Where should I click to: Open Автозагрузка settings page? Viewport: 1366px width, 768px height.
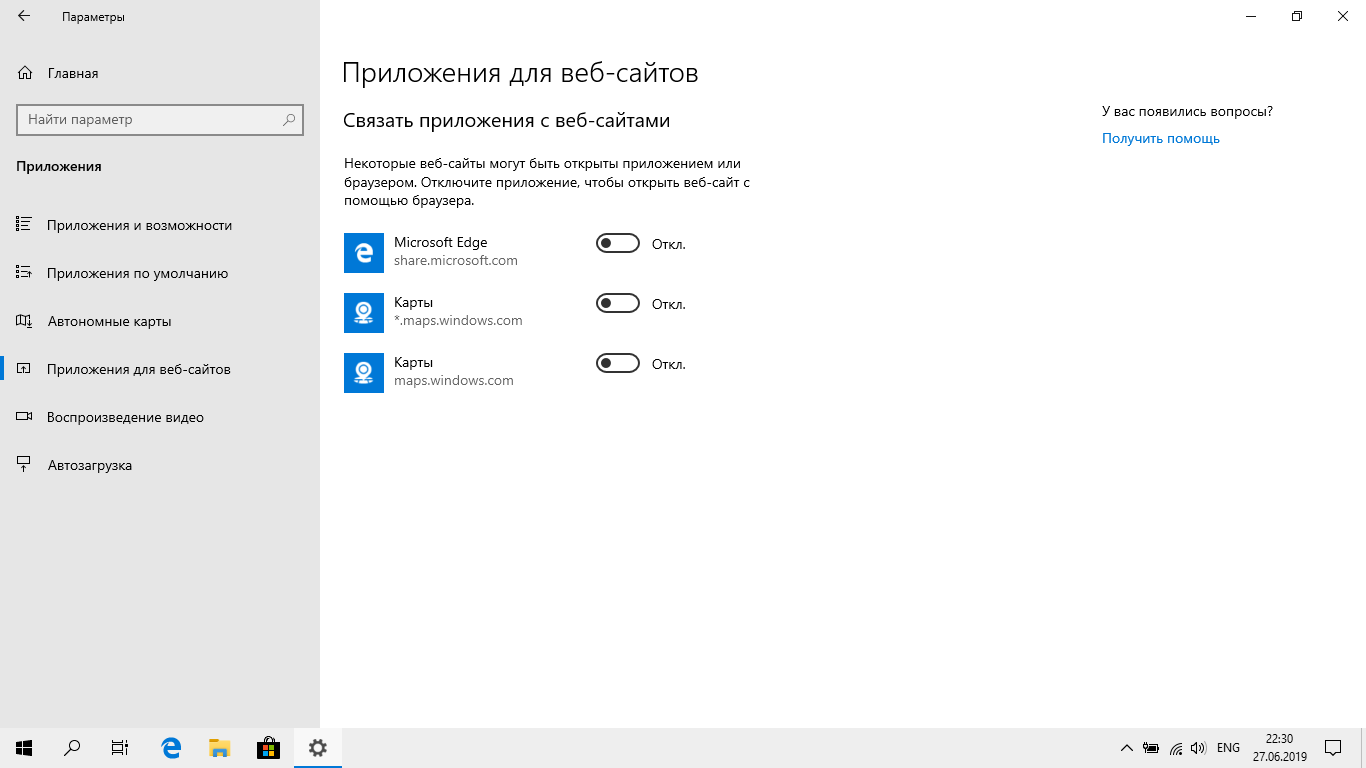click(89, 465)
